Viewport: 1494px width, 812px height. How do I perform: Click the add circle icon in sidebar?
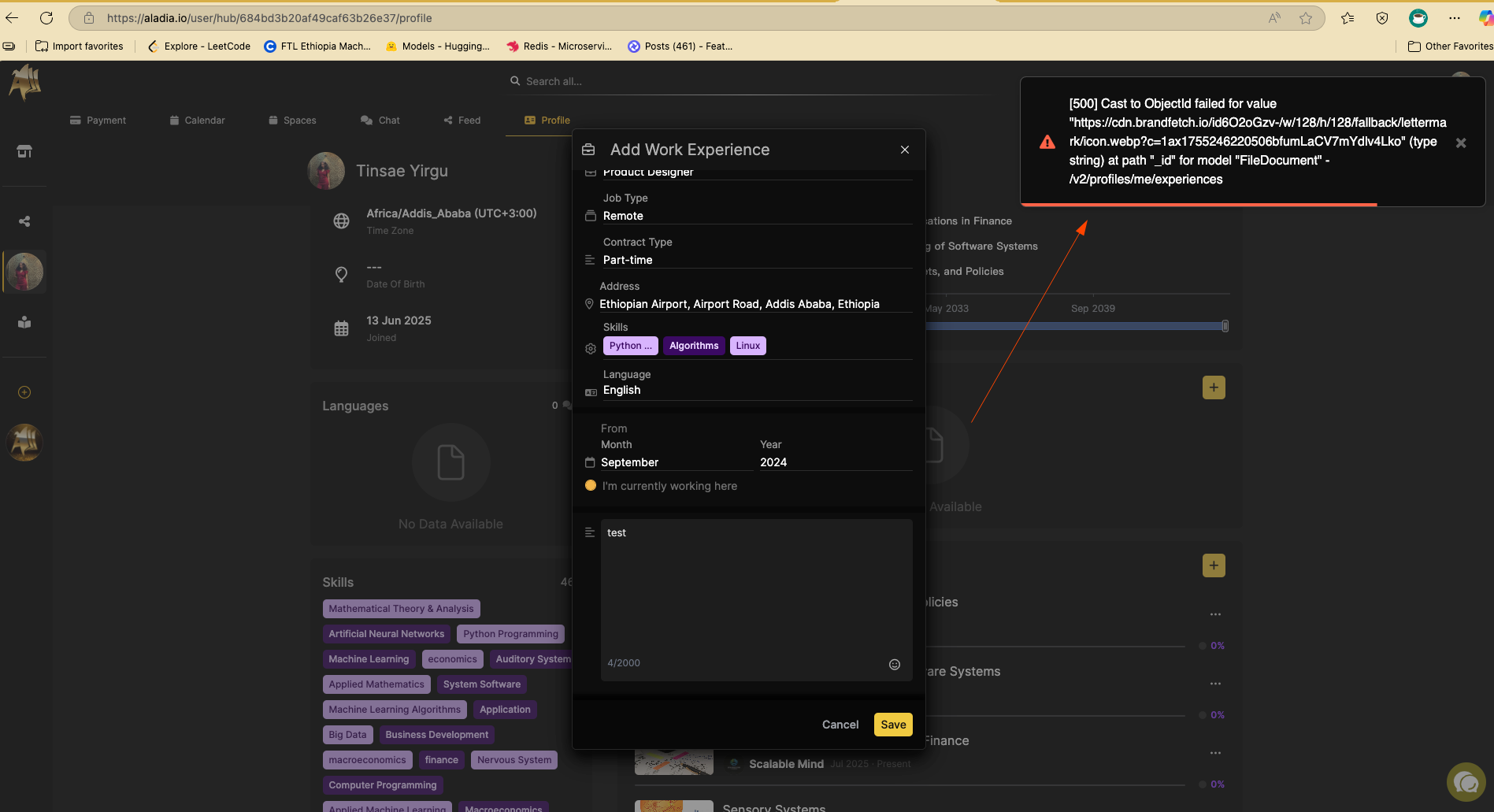[x=24, y=392]
